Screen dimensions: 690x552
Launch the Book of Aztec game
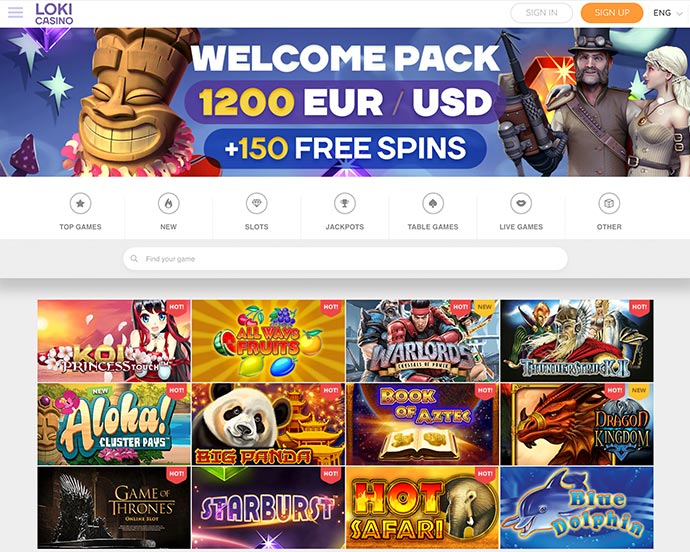(422, 424)
